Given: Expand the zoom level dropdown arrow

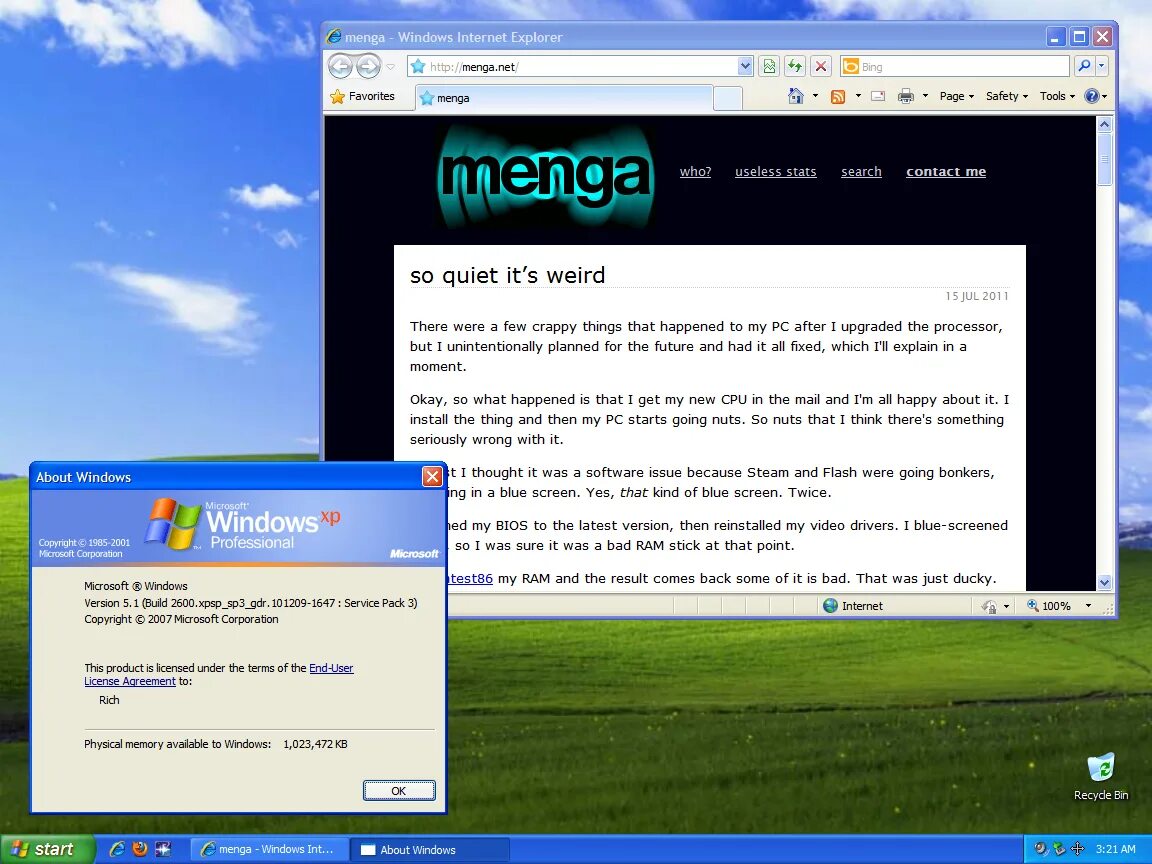Looking at the screenshot, I should point(1088,606).
